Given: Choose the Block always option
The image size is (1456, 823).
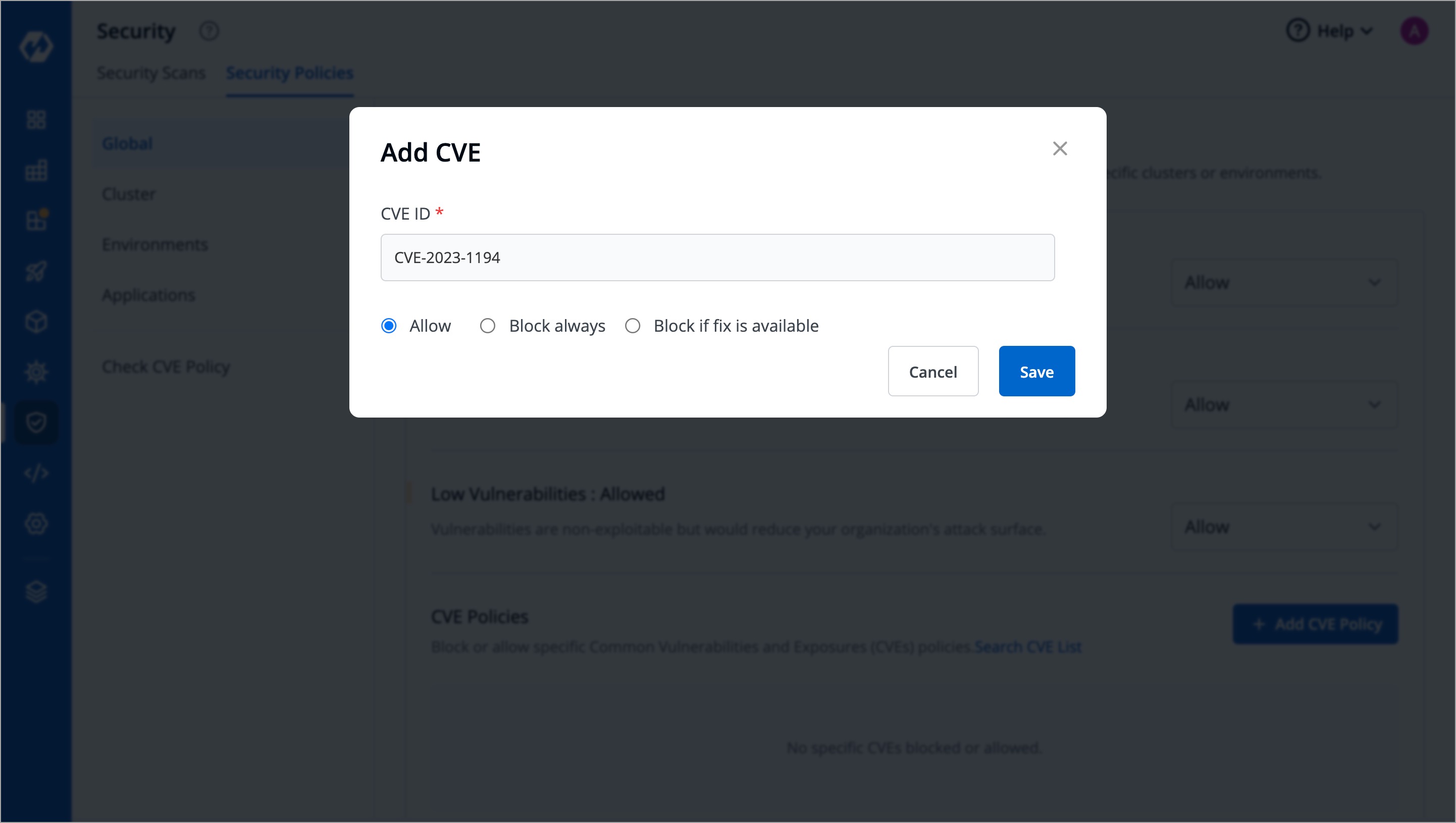Looking at the screenshot, I should click(x=488, y=326).
